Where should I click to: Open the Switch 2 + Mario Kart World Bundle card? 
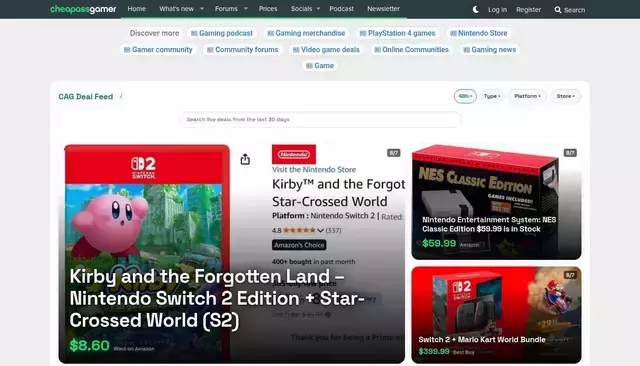[x=496, y=315]
